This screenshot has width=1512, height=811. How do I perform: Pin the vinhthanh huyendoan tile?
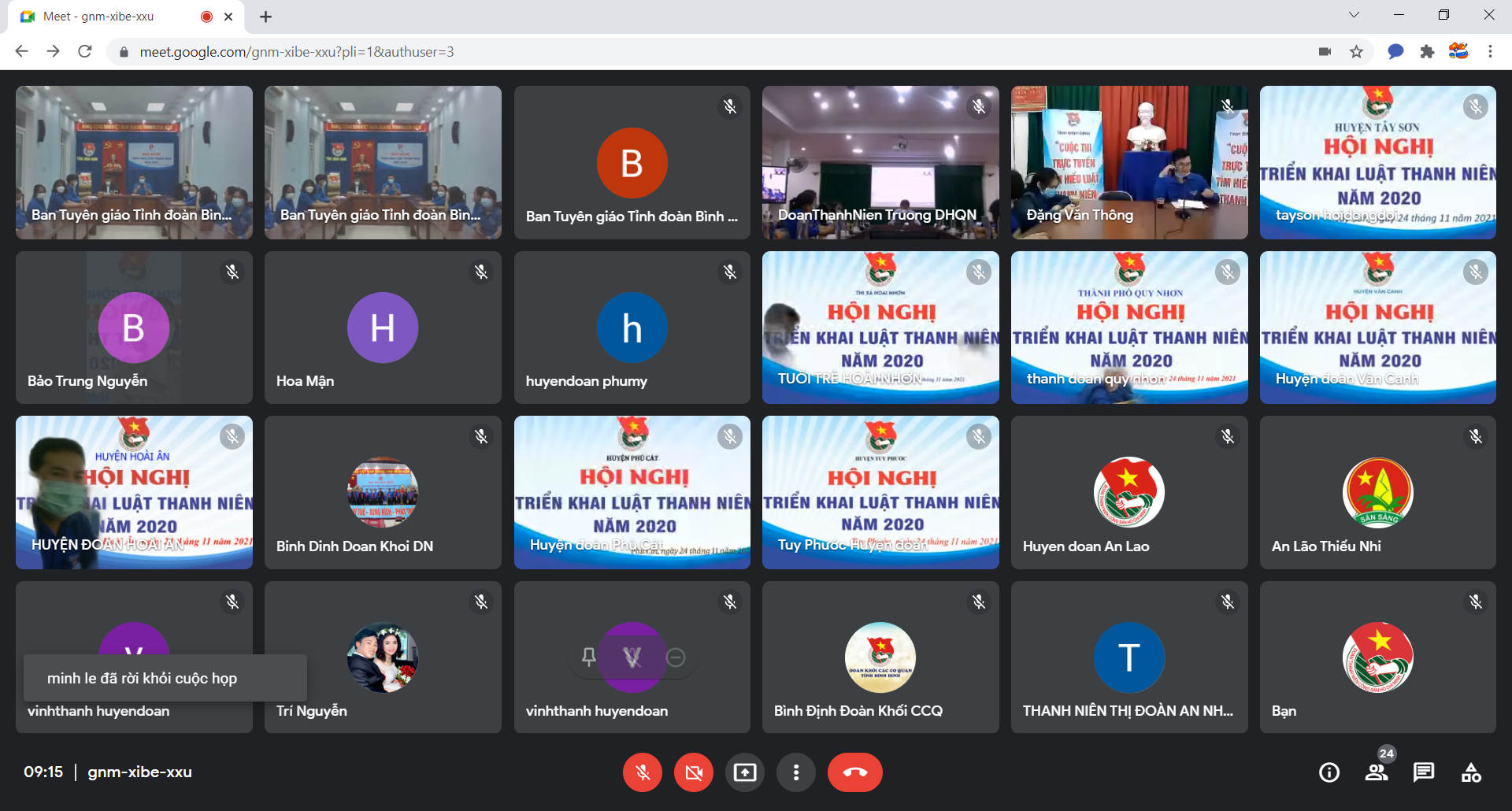(x=588, y=657)
